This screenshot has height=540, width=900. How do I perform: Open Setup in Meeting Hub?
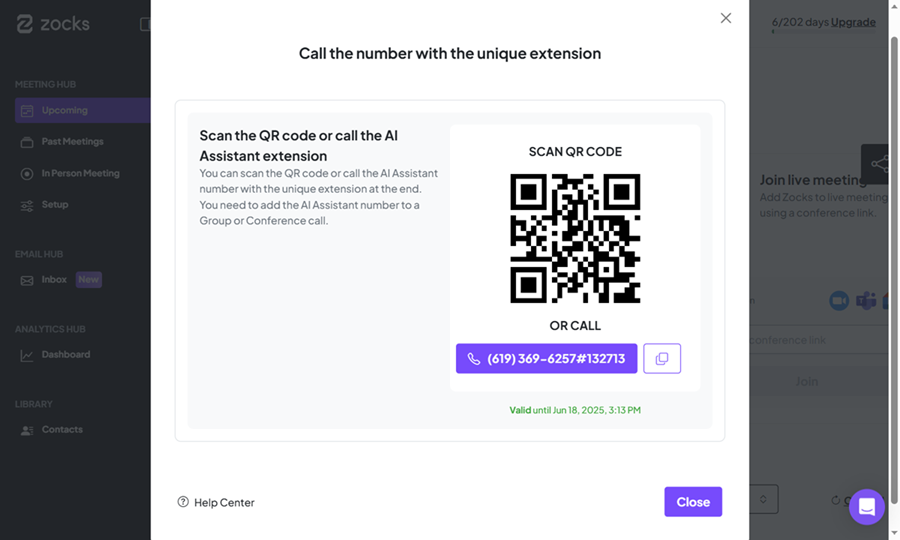tap(55, 204)
